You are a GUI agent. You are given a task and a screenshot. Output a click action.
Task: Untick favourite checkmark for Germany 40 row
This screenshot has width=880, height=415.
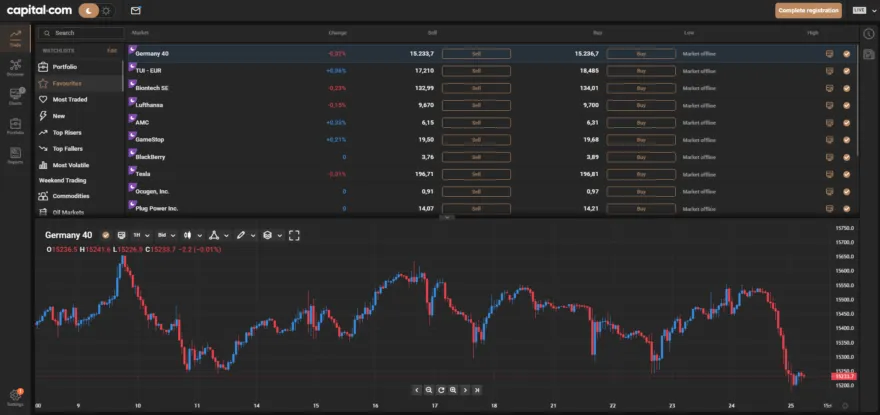coord(847,54)
